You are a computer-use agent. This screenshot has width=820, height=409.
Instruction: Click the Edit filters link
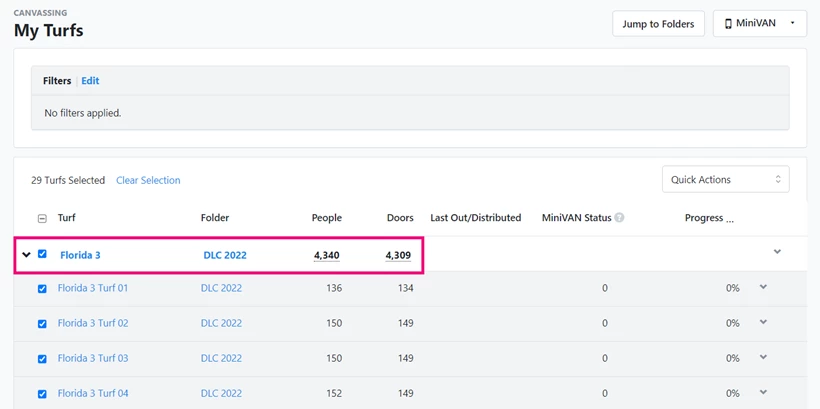[x=90, y=81]
